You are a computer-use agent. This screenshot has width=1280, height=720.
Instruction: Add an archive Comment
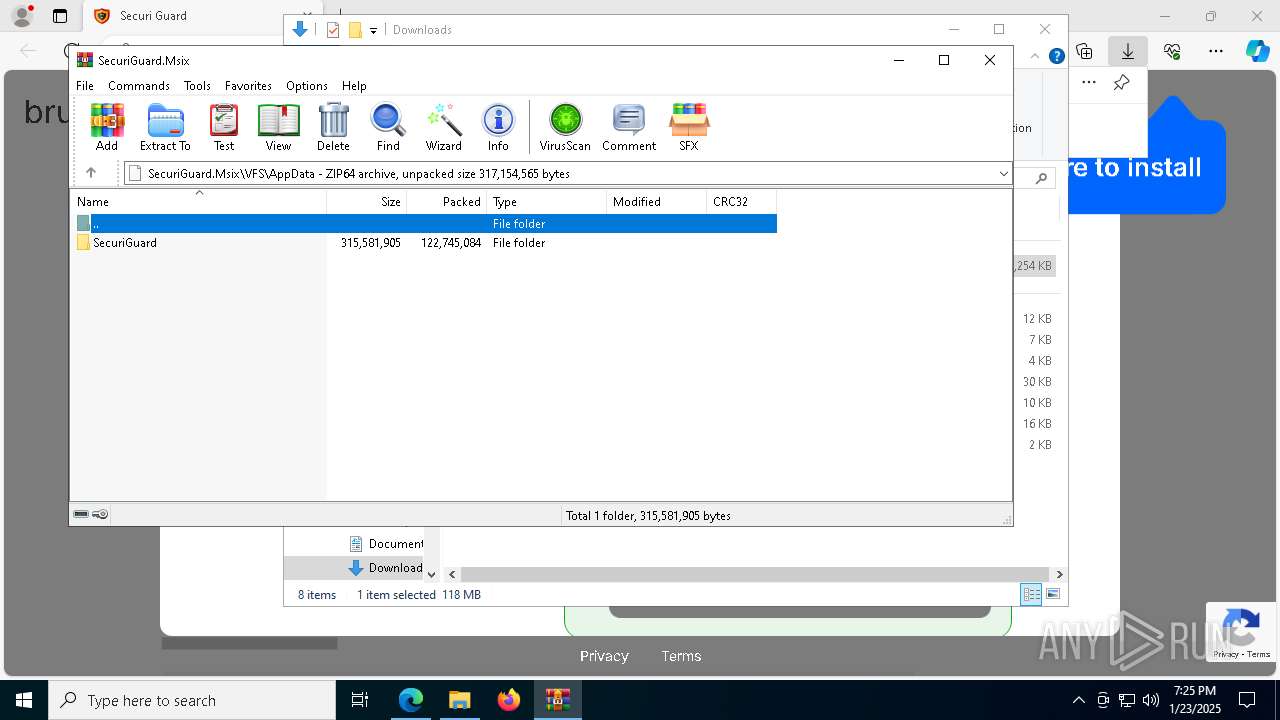(x=629, y=127)
